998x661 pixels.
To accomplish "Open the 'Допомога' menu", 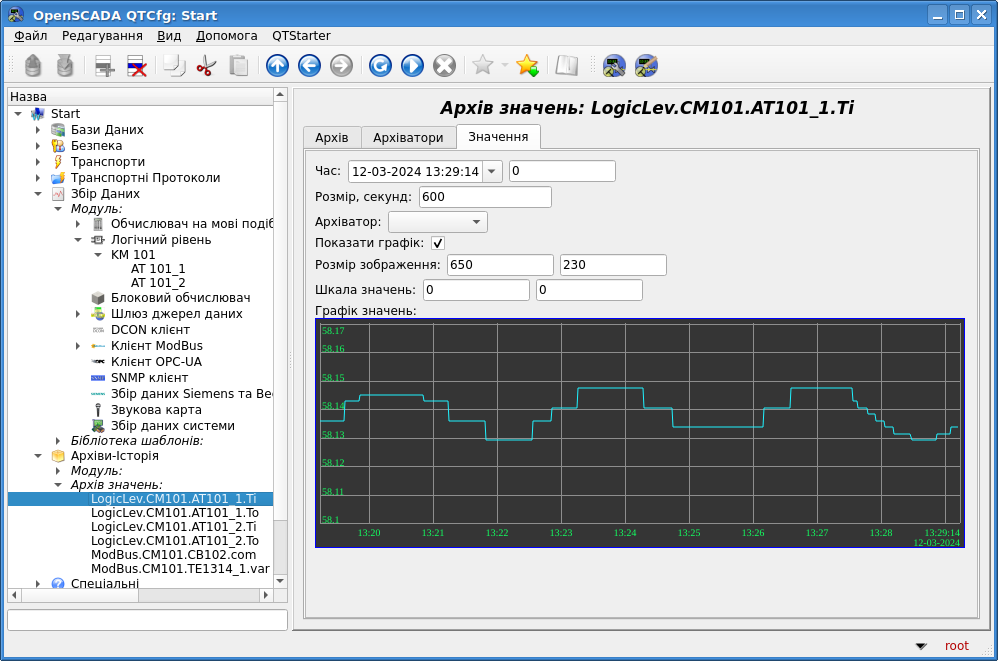I will point(227,35).
